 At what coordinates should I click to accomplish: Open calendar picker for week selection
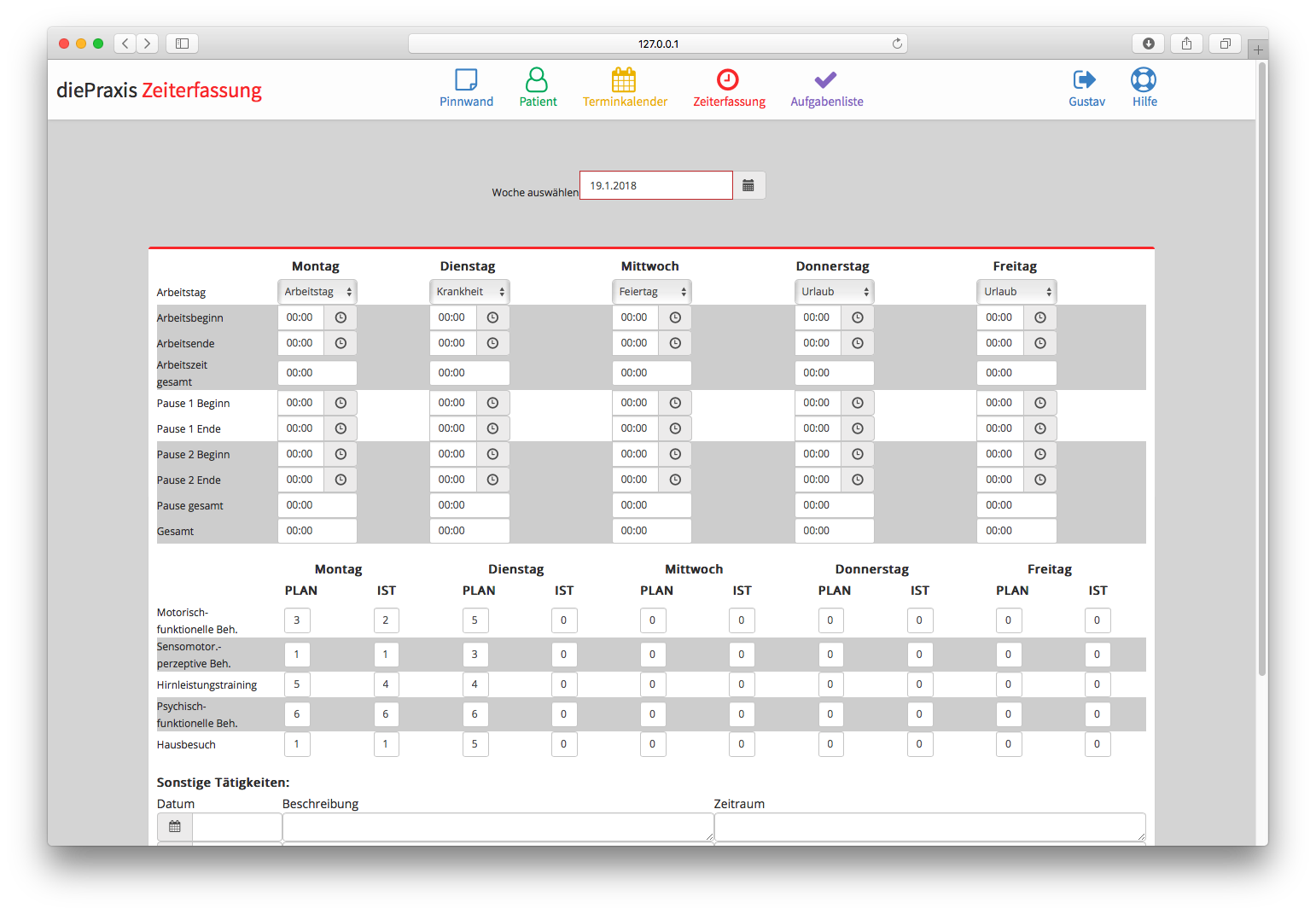[748, 185]
